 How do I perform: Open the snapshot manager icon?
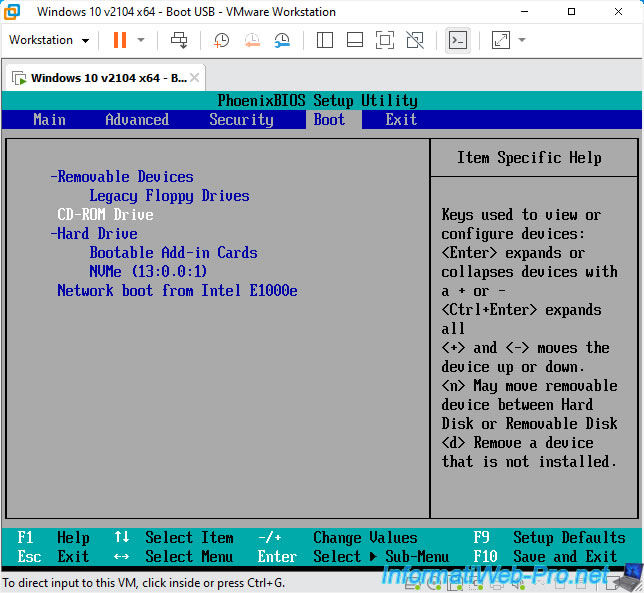[282, 40]
